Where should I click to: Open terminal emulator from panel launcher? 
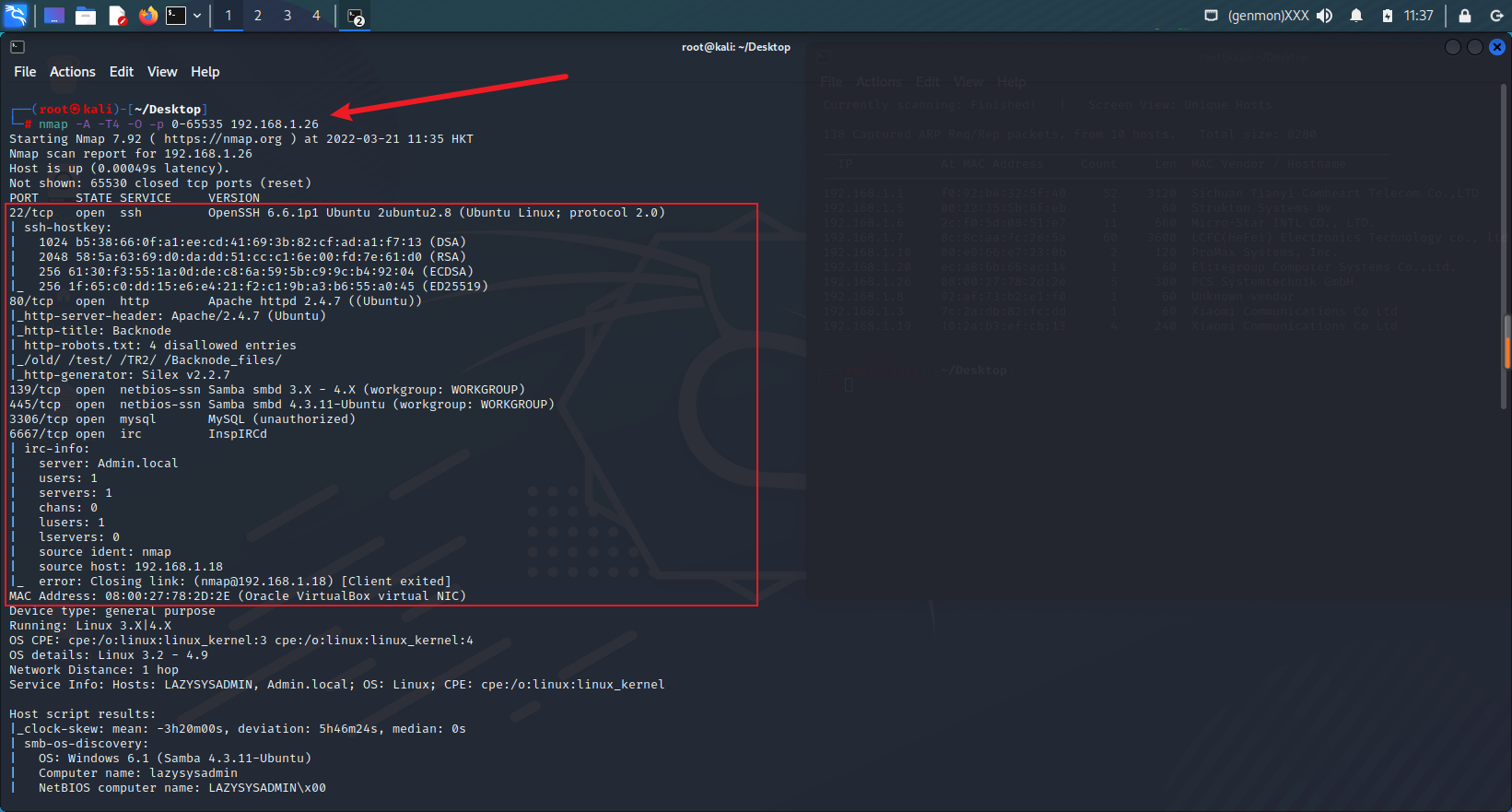coord(176,16)
